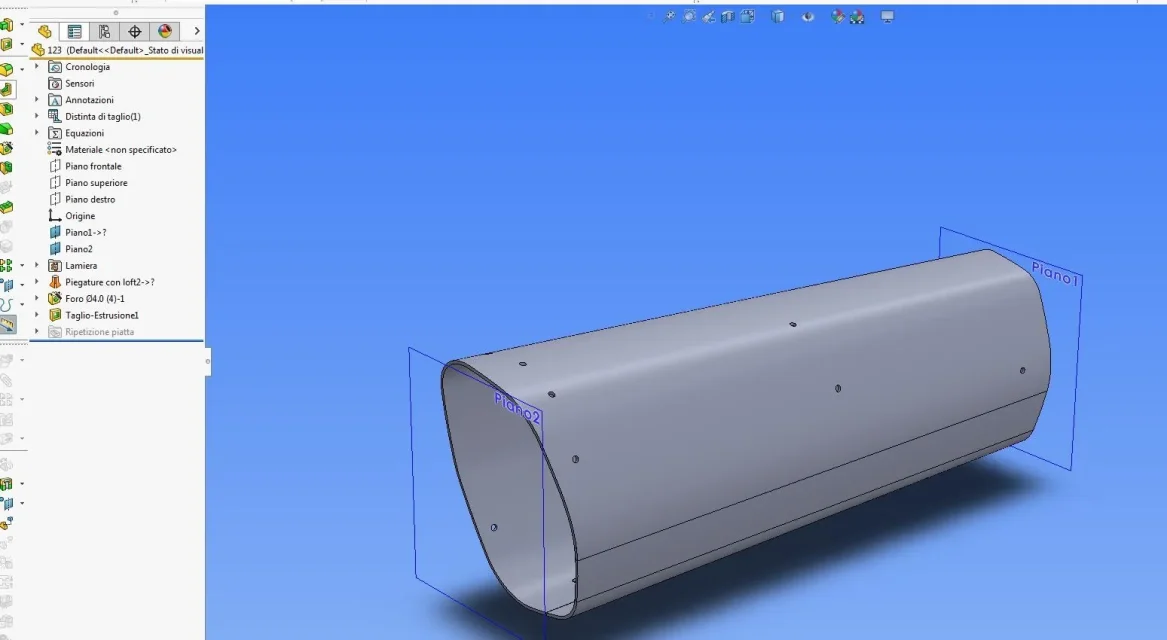Toggle the Hide/Show Items eye icon
Image resolution: width=1167 pixels, height=640 pixels.
click(808, 16)
